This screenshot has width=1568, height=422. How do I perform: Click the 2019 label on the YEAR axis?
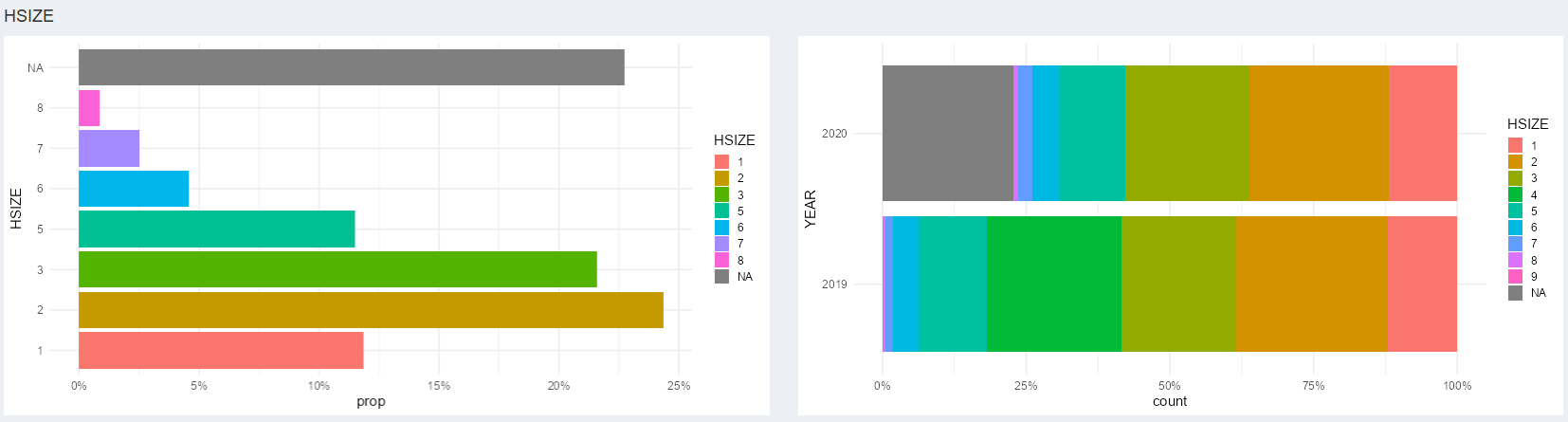(x=834, y=284)
